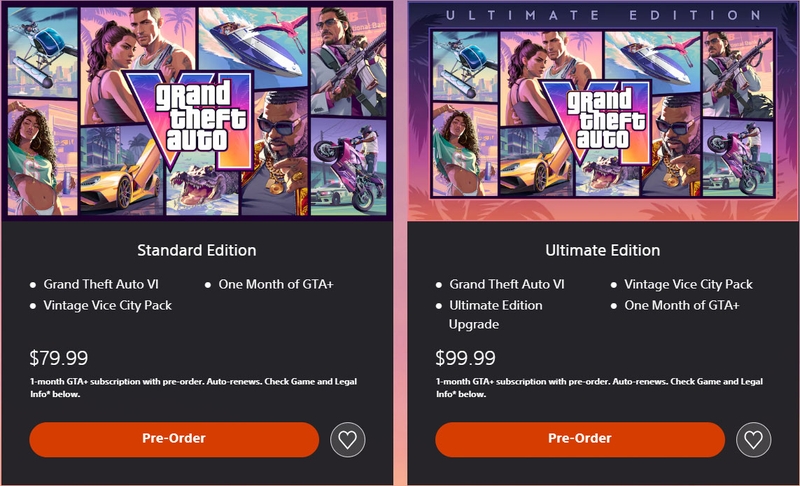Image resolution: width=800 pixels, height=486 pixels.
Task: Click the $79.99 price label
Action: [59, 358]
